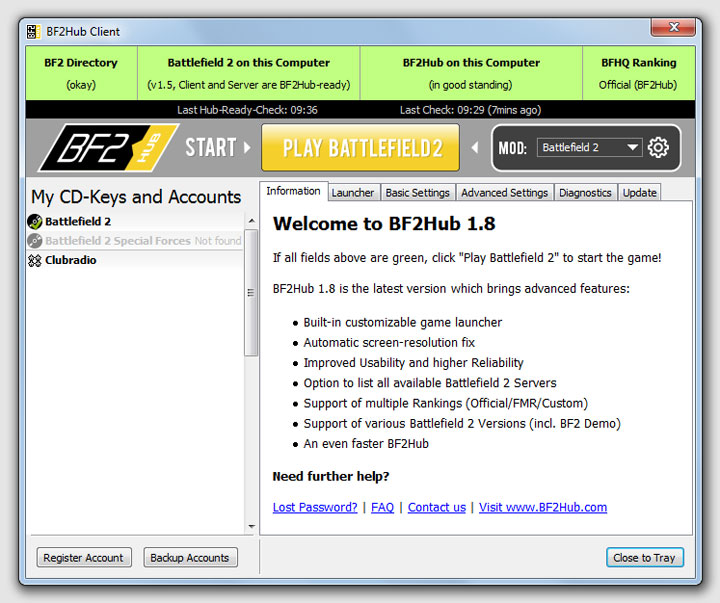Open the FAQ link
The image size is (720, 603).
382,507
